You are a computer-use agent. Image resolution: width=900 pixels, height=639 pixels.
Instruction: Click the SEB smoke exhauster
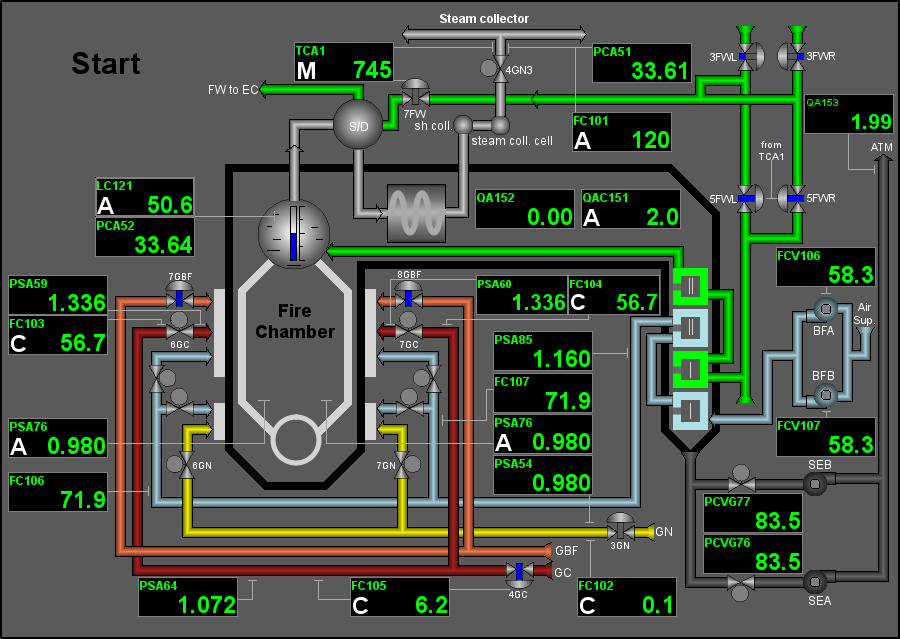tap(815, 482)
